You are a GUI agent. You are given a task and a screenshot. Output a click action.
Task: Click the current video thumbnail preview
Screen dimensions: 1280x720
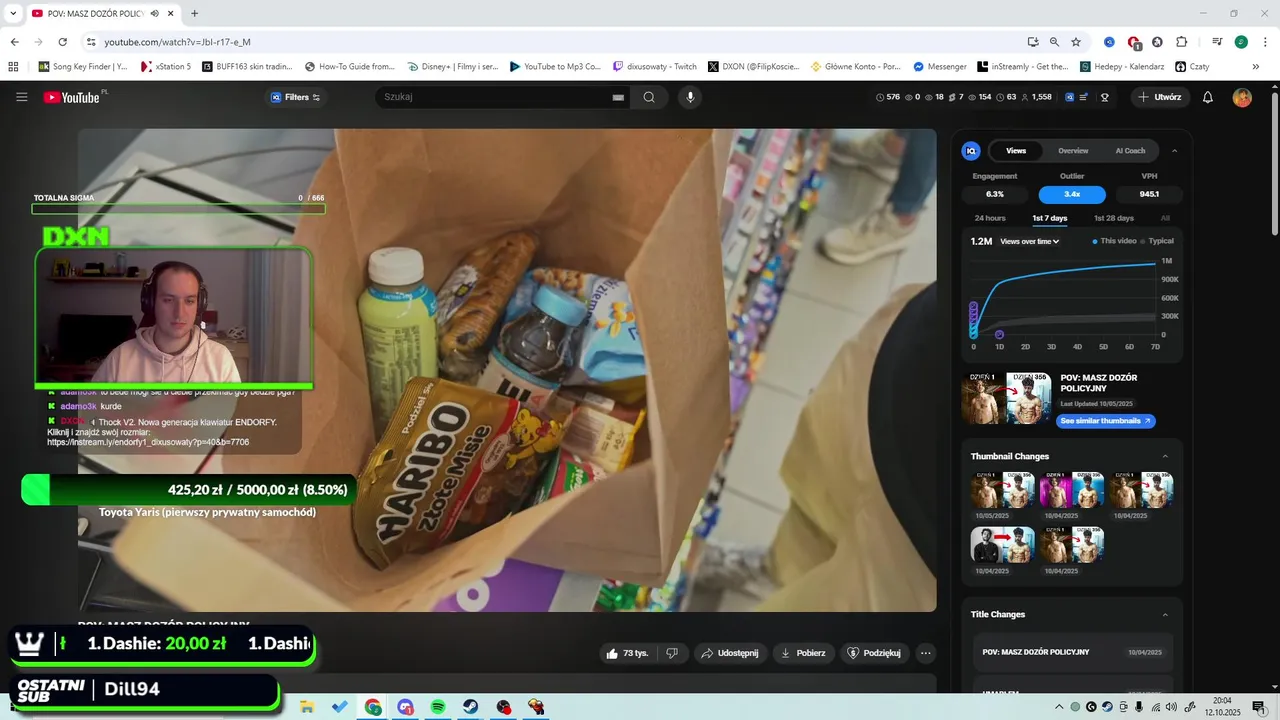click(x=1006, y=399)
